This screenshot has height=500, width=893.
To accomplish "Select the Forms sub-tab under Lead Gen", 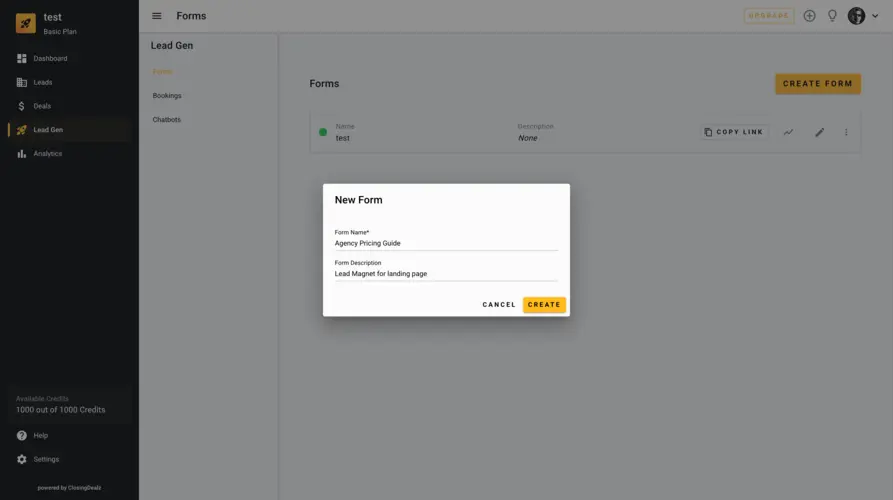I will click(162, 72).
